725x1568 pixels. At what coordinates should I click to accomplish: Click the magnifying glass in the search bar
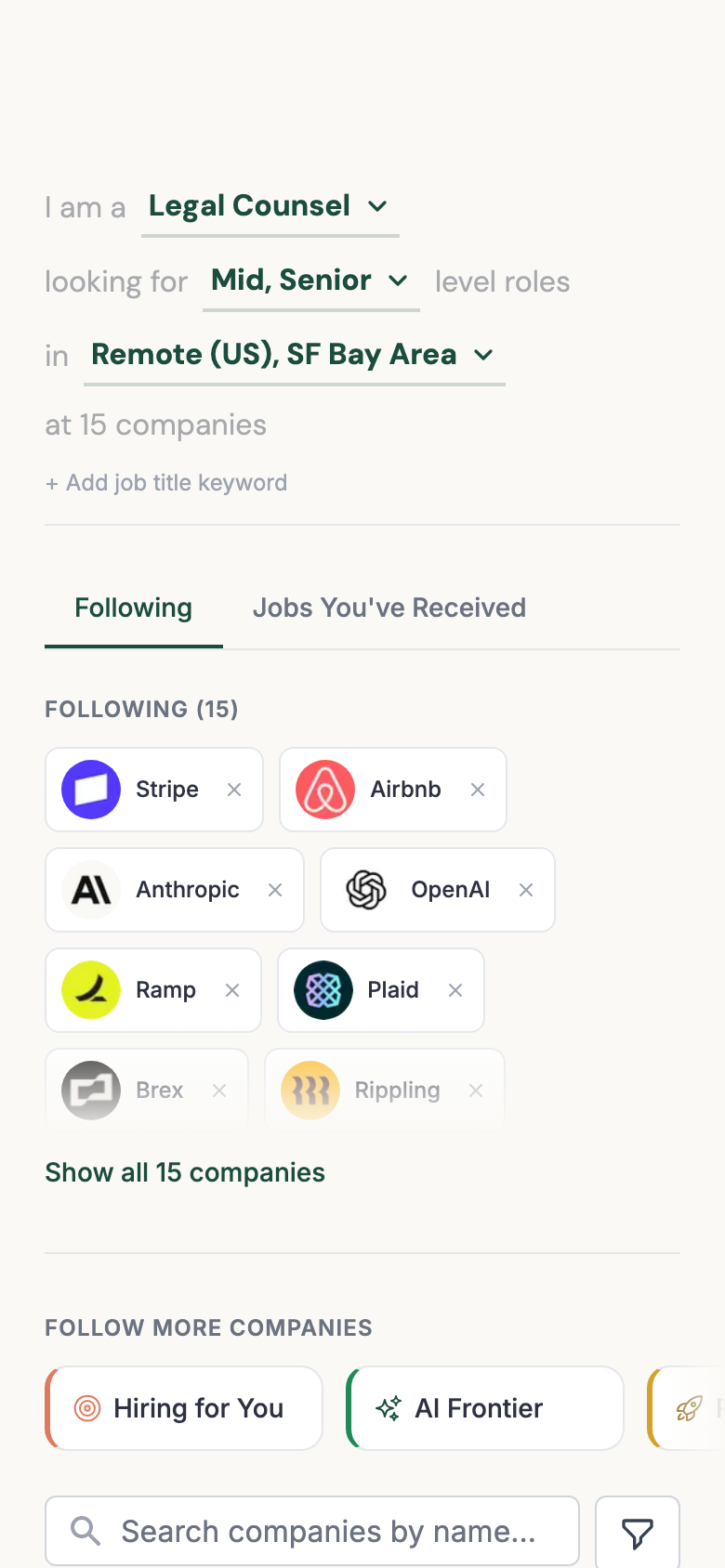(x=85, y=1531)
